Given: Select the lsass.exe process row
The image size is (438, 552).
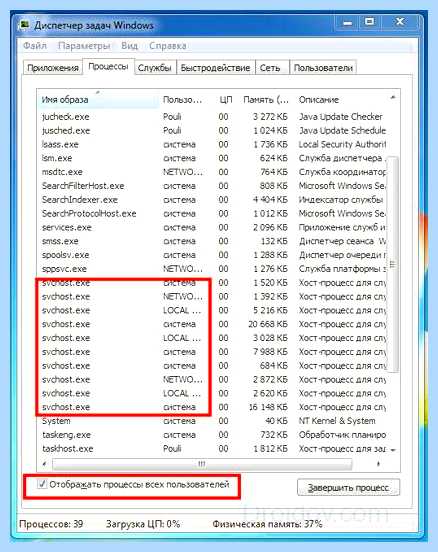Looking at the screenshot, I should point(212,144).
